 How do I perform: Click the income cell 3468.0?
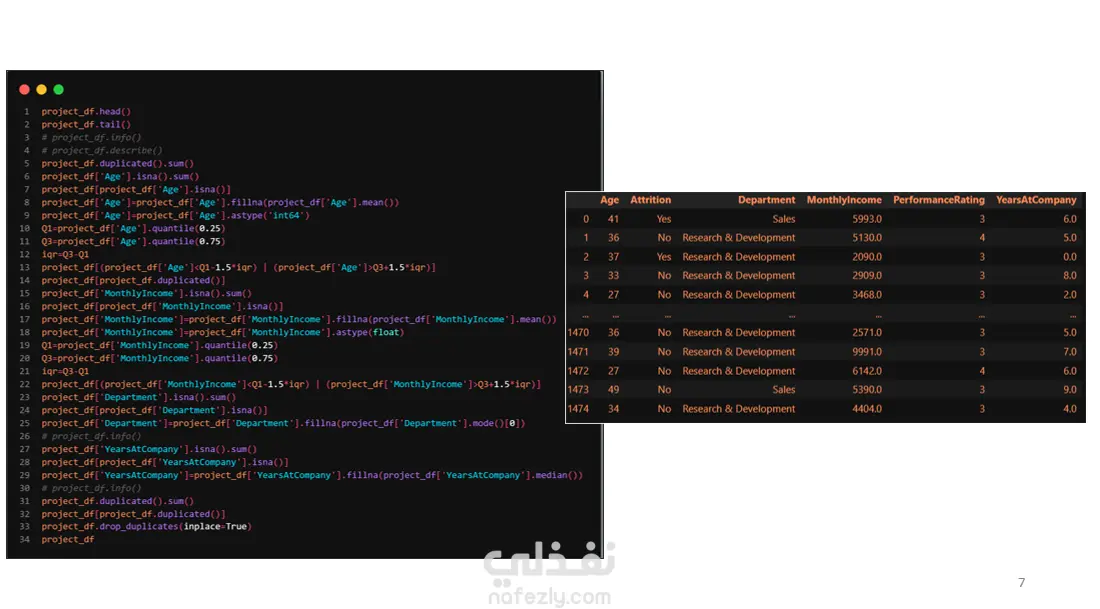pyautogui.click(x=866, y=295)
